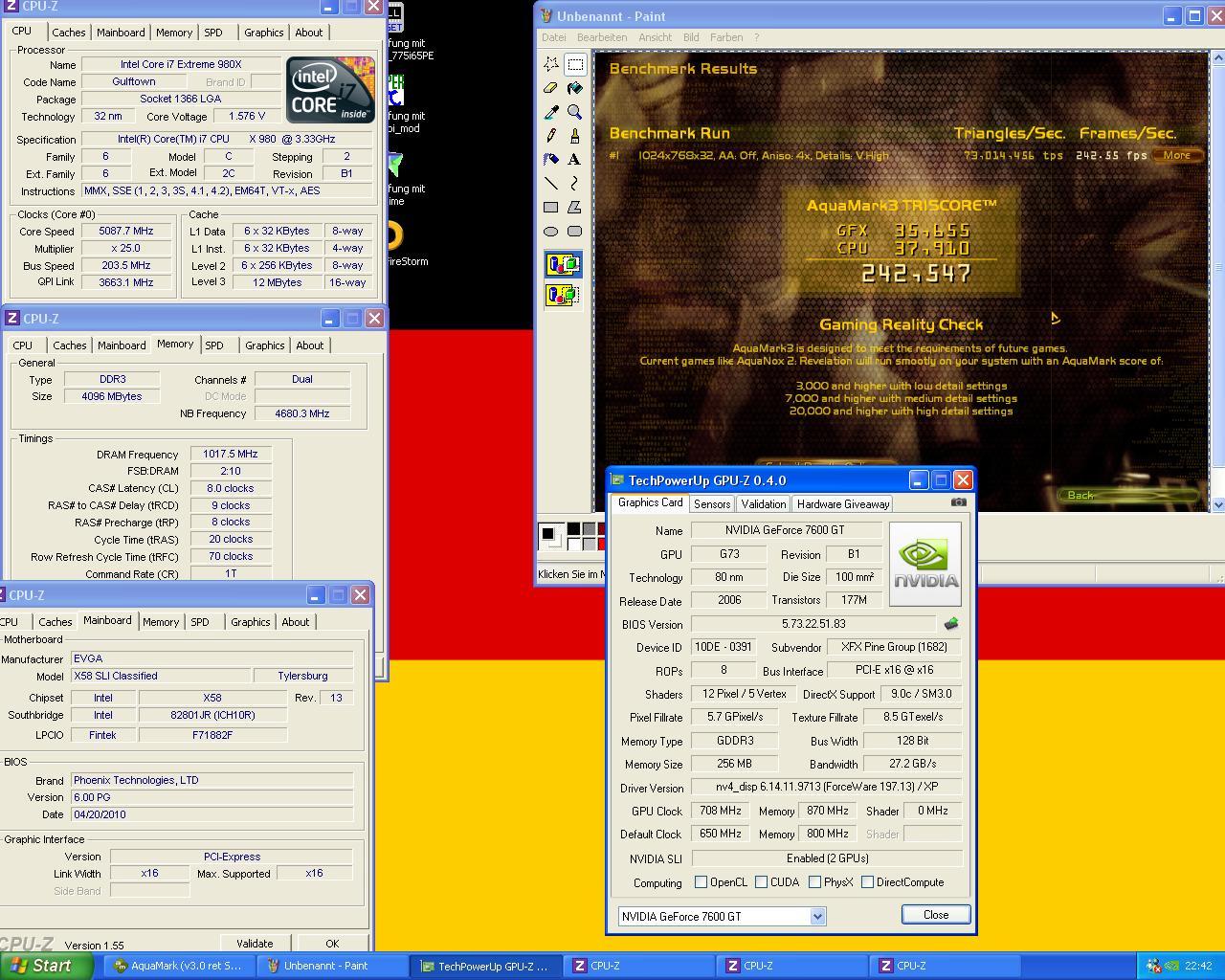Click the Paint vertical scrollbar up arrow
The width and height of the screenshot is (1225, 980).
pos(1217,58)
